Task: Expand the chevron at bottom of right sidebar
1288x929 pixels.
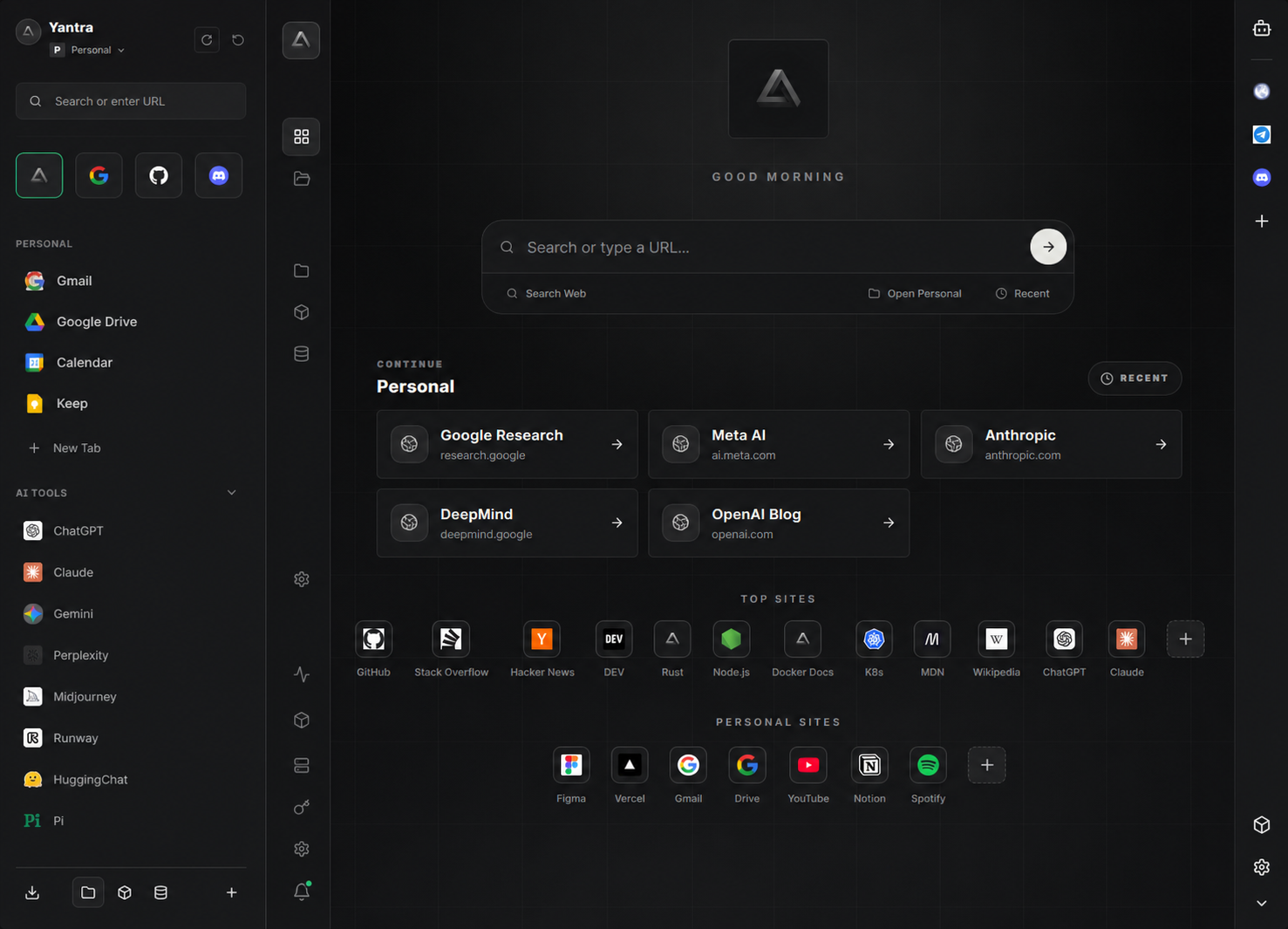Action: [1262, 904]
